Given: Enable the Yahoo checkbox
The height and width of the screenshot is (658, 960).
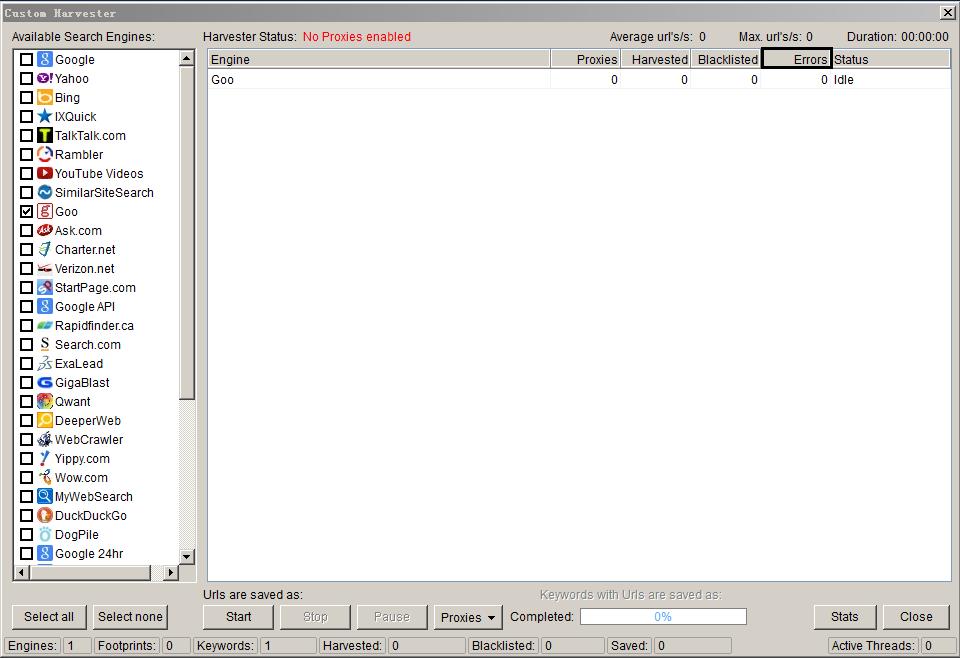Looking at the screenshot, I should pos(26,78).
